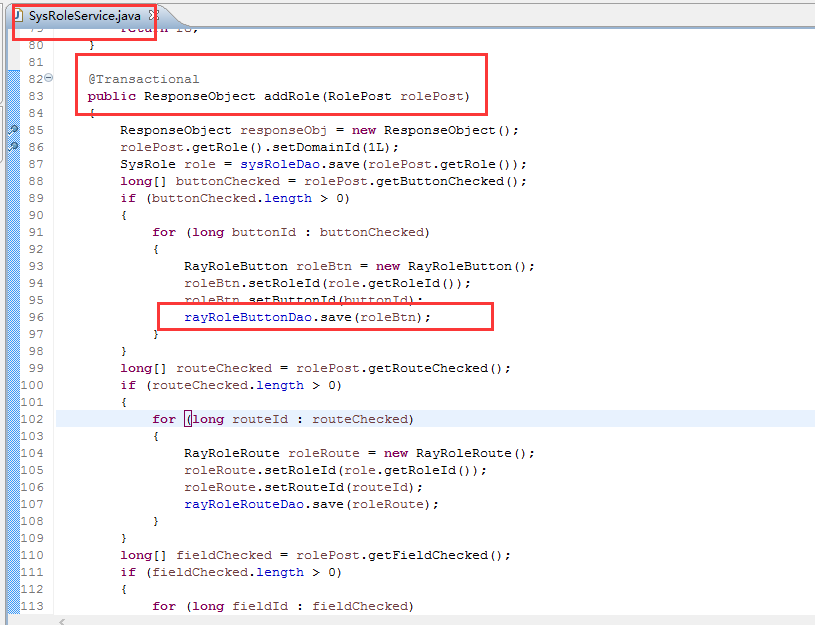Click the horizontal scrollbar left arrow
This screenshot has width=815, height=625.
pyautogui.click(x=61, y=621)
